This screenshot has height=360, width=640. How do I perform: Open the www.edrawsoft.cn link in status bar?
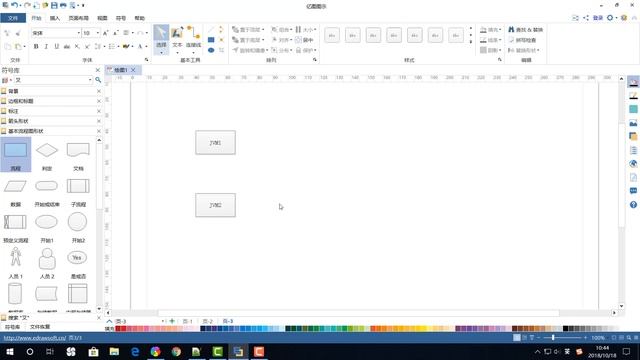click(x=35, y=338)
